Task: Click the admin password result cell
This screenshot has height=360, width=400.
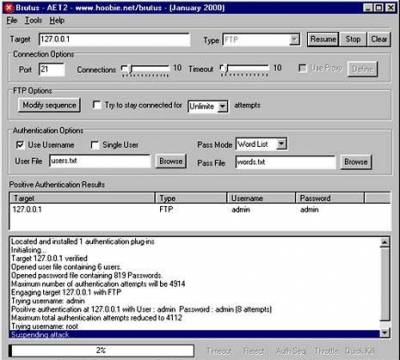Action: tap(310, 210)
